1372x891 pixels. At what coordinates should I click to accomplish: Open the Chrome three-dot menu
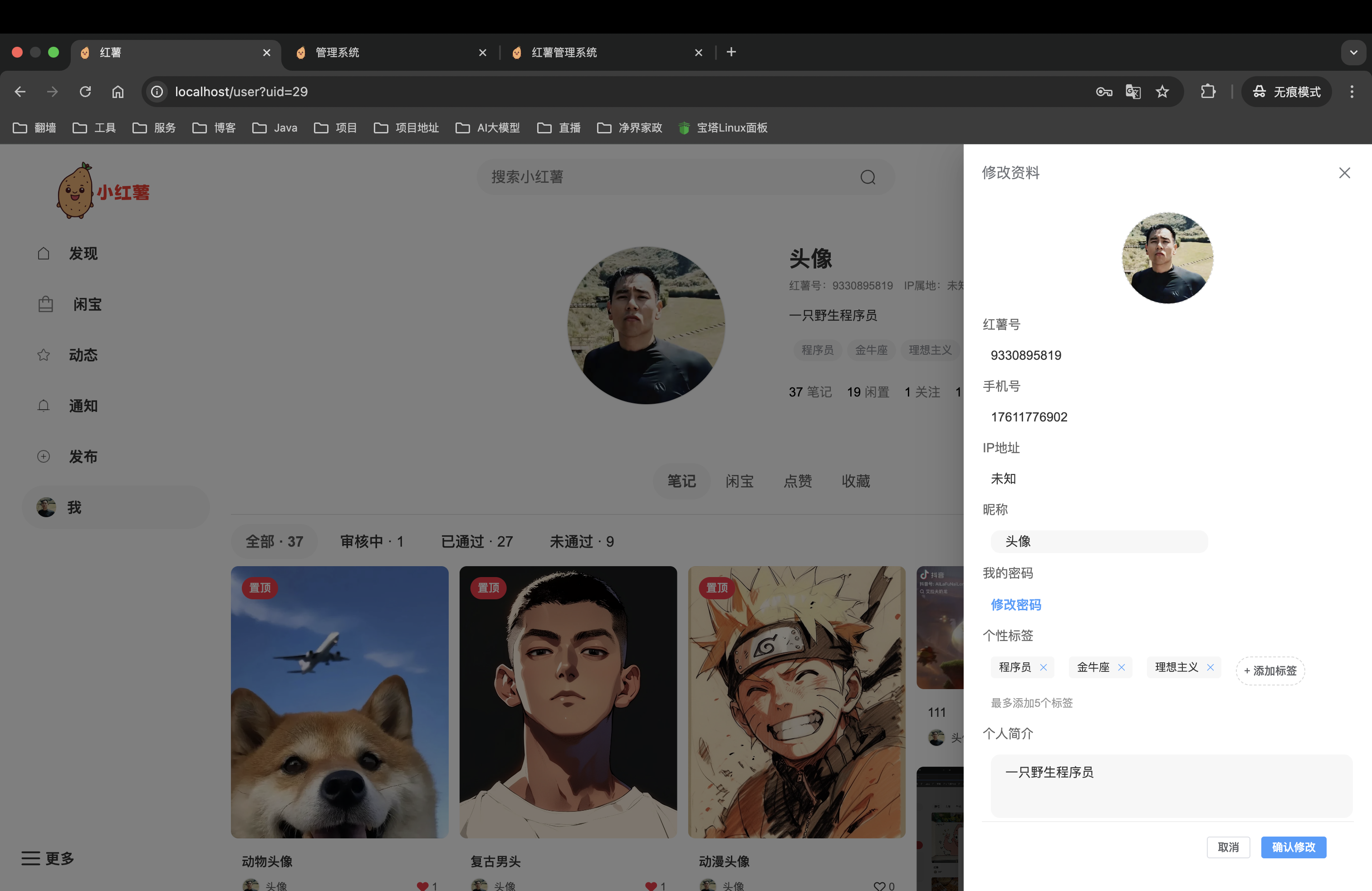pyautogui.click(x=1351, y=92)
